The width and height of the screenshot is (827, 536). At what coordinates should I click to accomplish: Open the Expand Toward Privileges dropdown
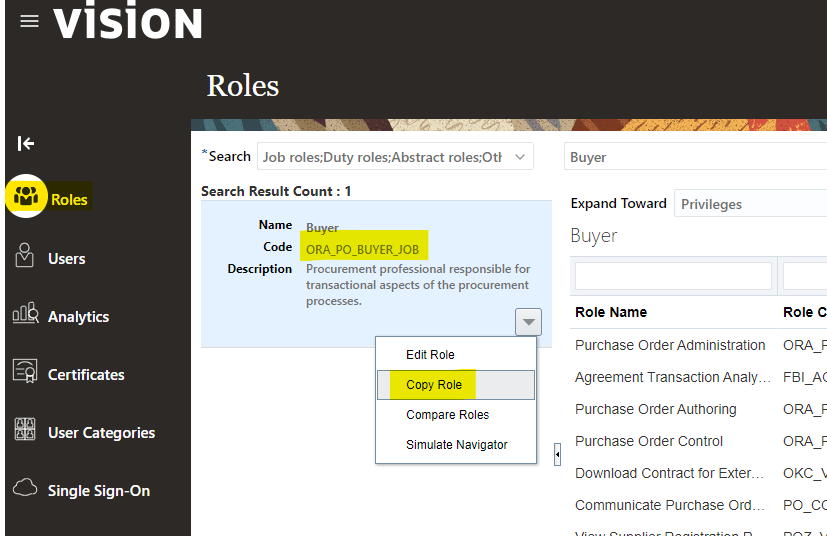748,204
